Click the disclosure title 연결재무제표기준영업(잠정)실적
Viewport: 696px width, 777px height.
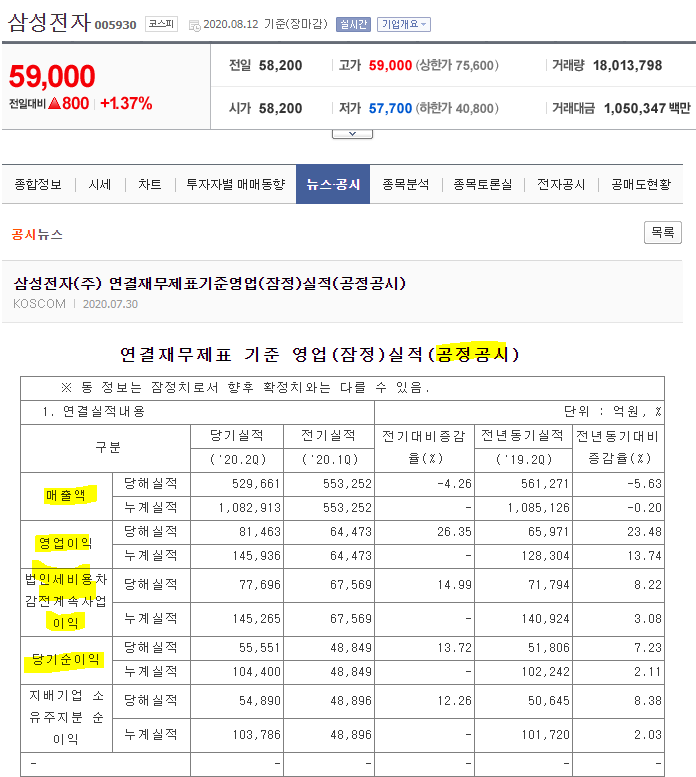pyautogui.click(x=210, y=283)
